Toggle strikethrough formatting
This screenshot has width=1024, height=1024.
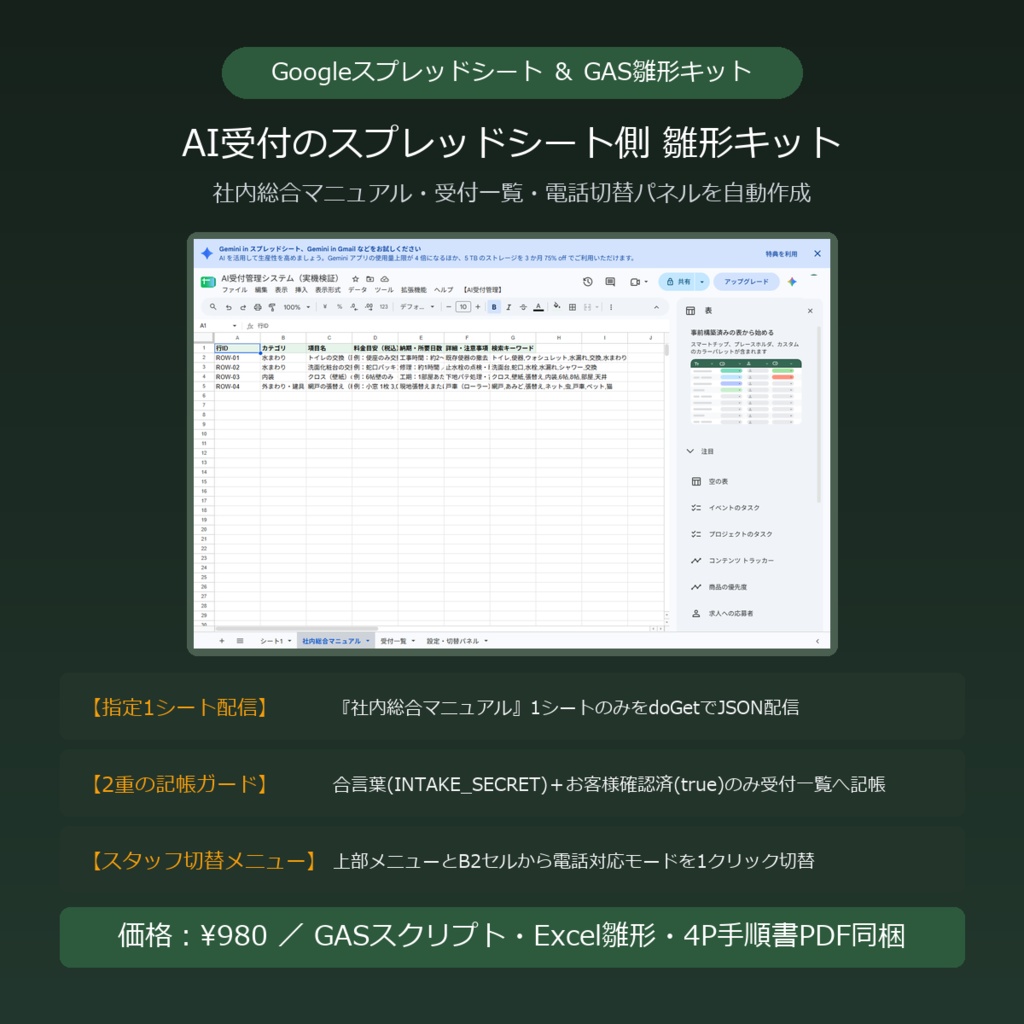(523, 307)
